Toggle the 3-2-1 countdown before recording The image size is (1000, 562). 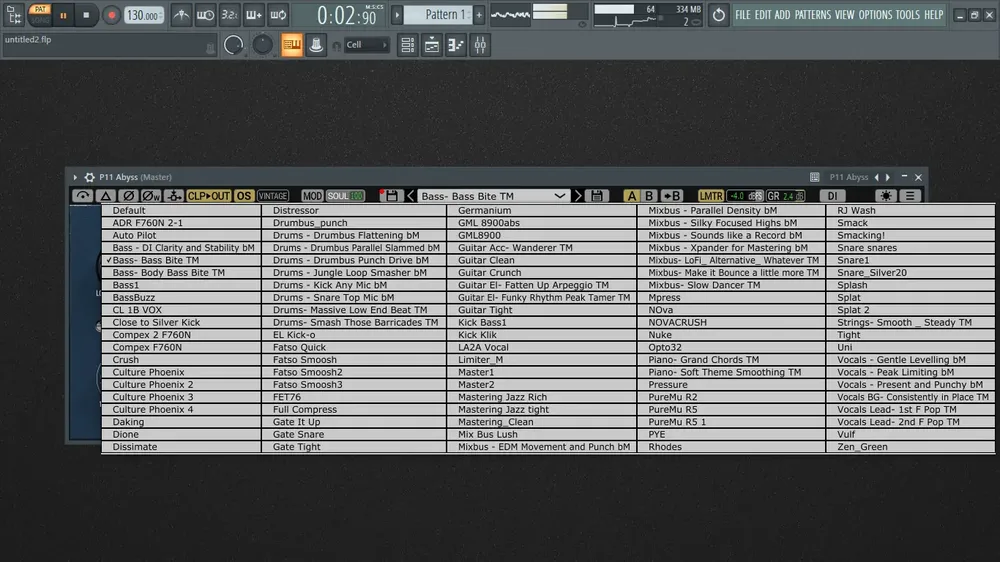coord(230,15)
